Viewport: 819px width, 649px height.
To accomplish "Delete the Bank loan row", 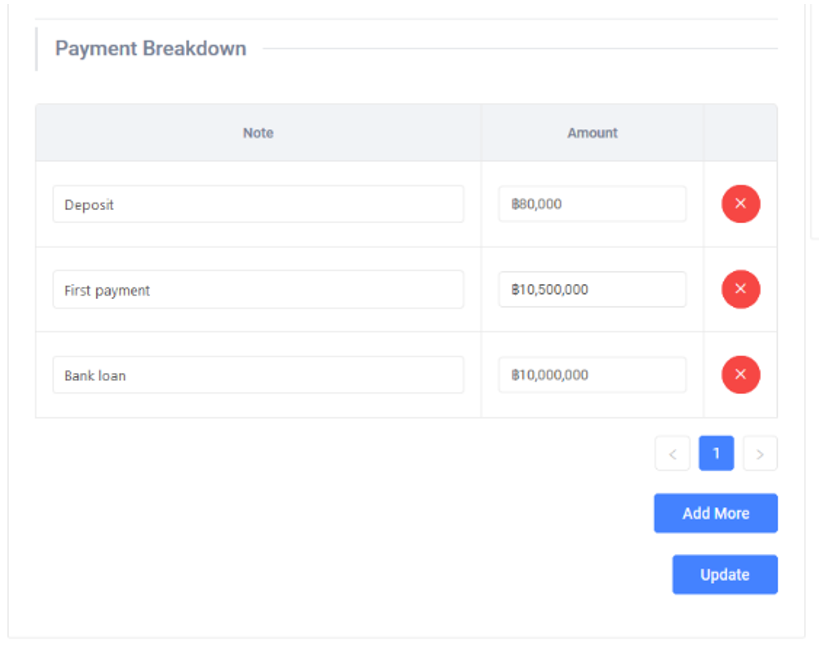I will [740, 375].
